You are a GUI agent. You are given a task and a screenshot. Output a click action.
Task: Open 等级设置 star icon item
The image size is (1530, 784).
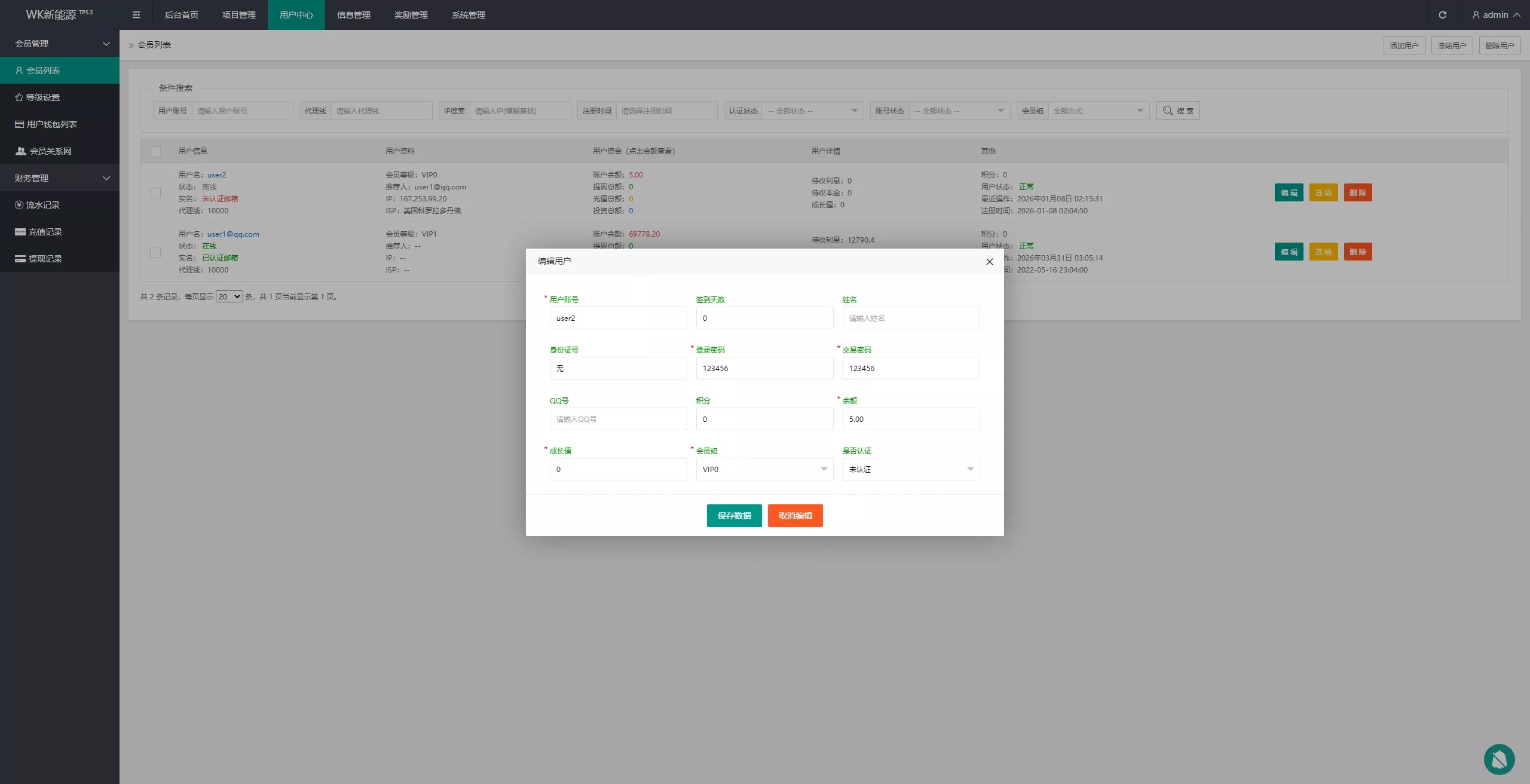42,97
